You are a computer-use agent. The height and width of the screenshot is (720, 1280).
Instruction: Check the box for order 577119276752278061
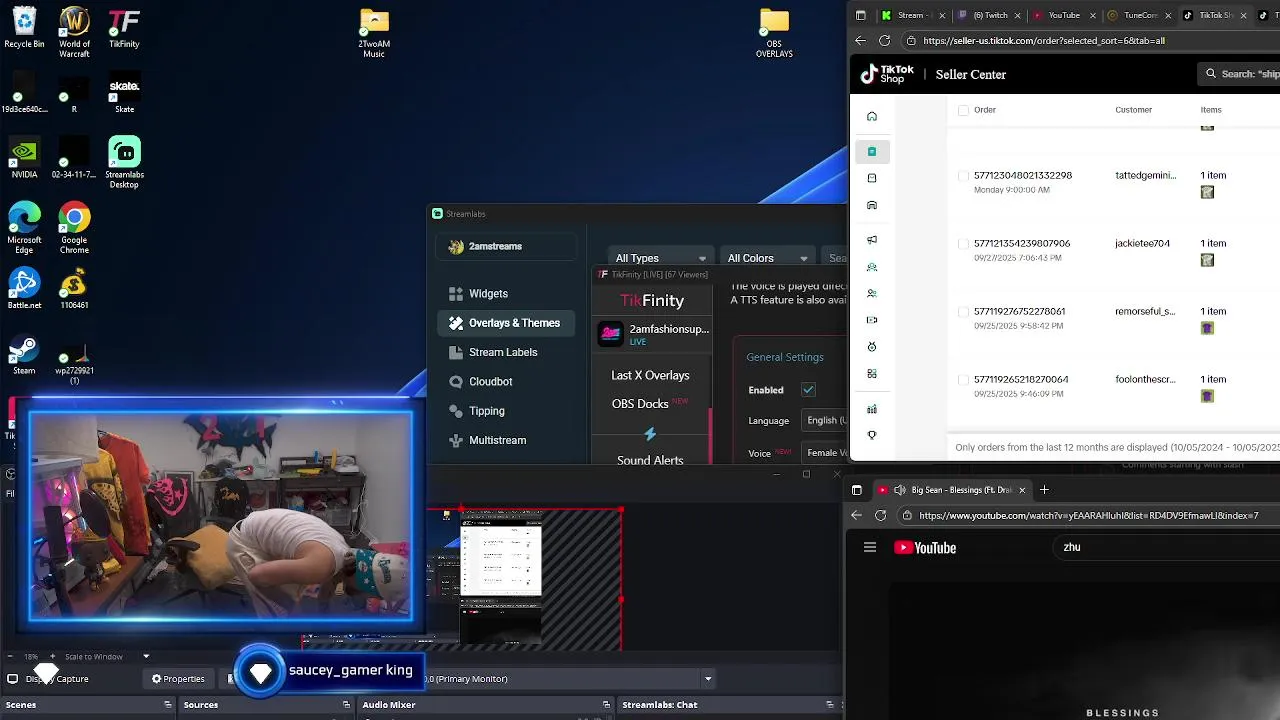(964, 312)
